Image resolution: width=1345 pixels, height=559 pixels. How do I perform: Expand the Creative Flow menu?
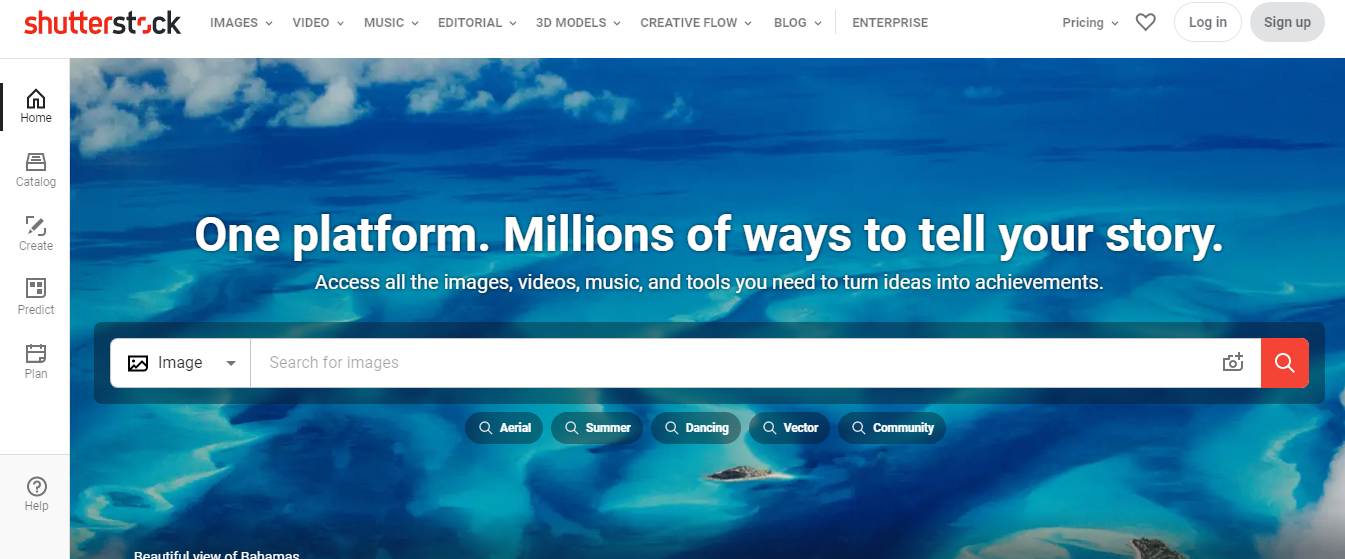[x=696, y=22]
